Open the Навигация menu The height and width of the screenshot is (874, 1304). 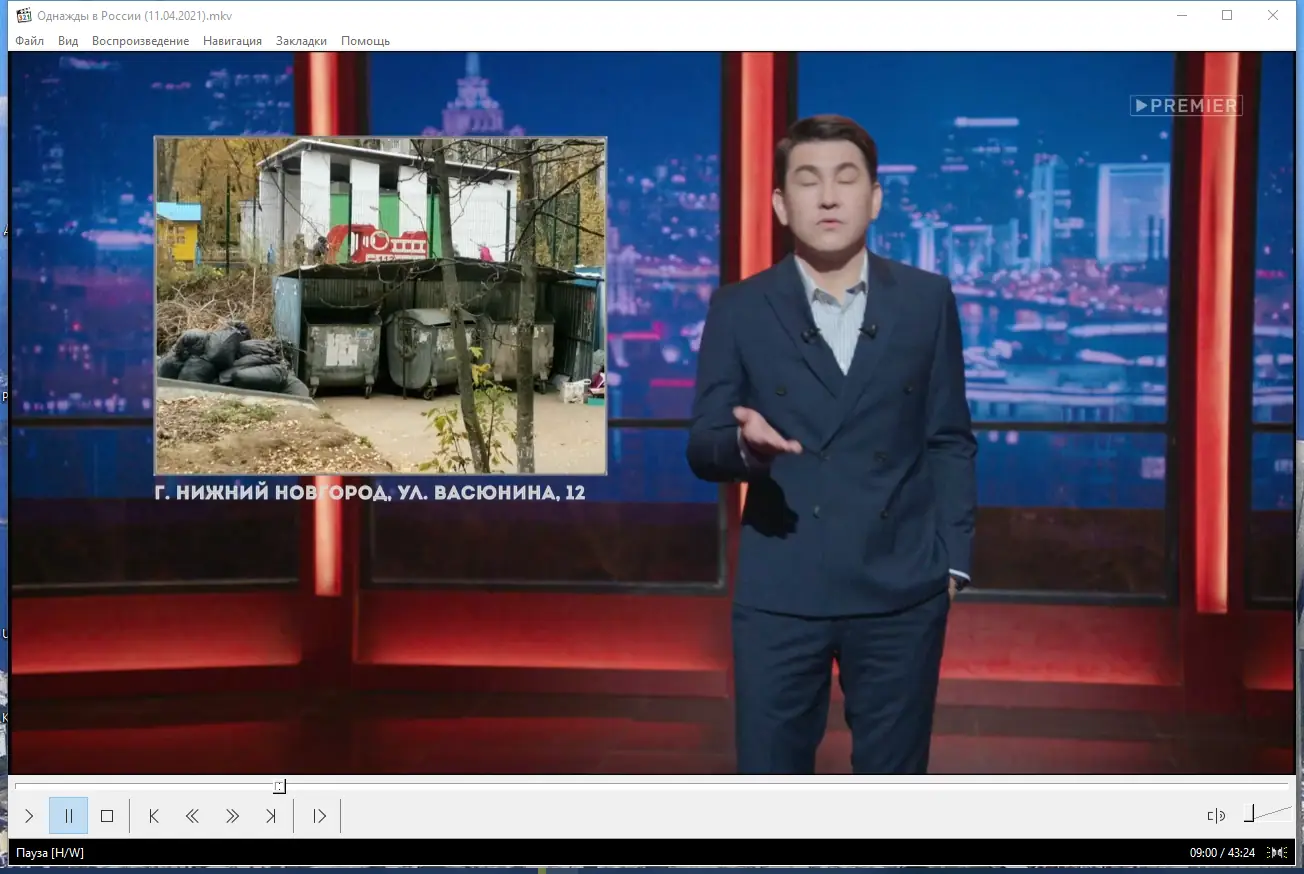click(232, 41)
